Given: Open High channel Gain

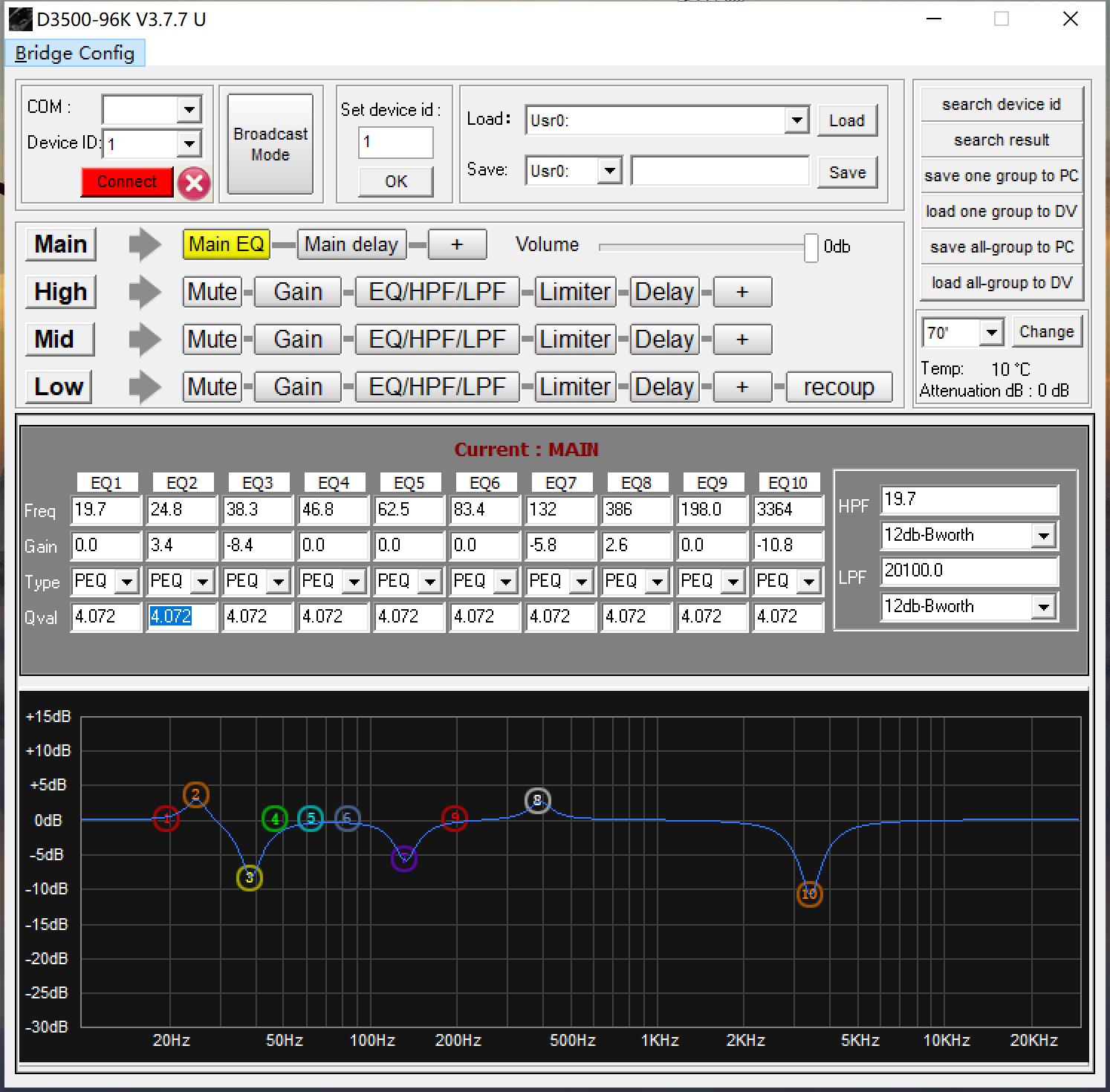Looking at the screenshot, I should pos(298,292).
